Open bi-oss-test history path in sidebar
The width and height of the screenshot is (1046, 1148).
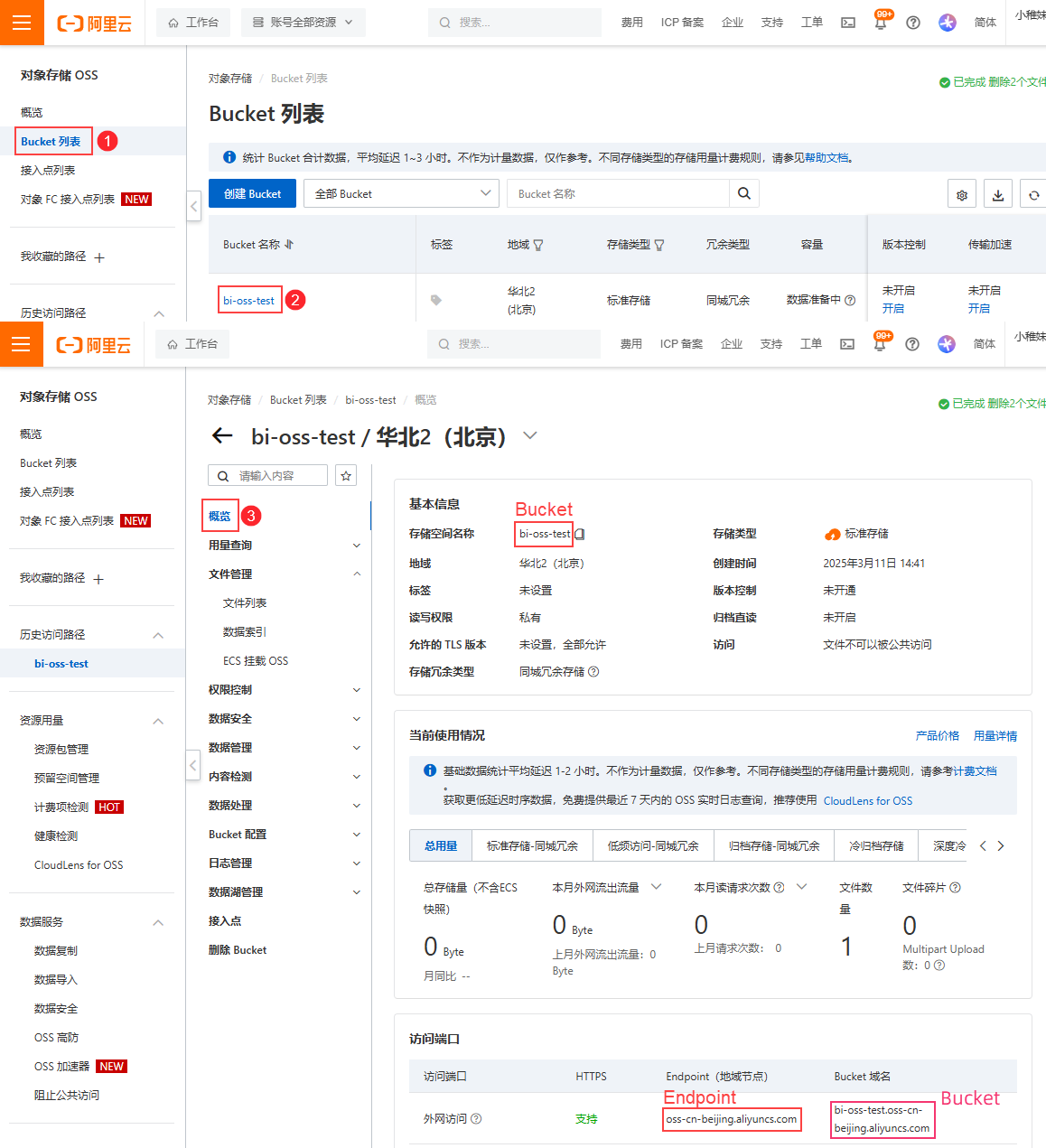pyautogui.click(x=61, y=664)
